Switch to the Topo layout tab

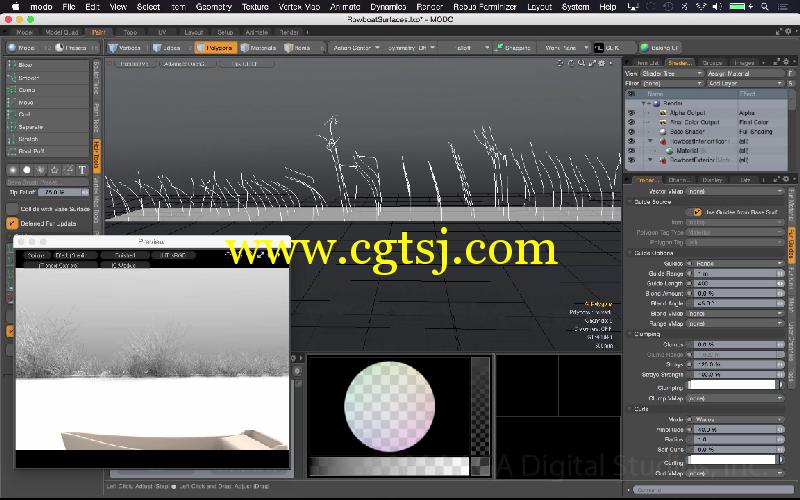tap(130, 32)
